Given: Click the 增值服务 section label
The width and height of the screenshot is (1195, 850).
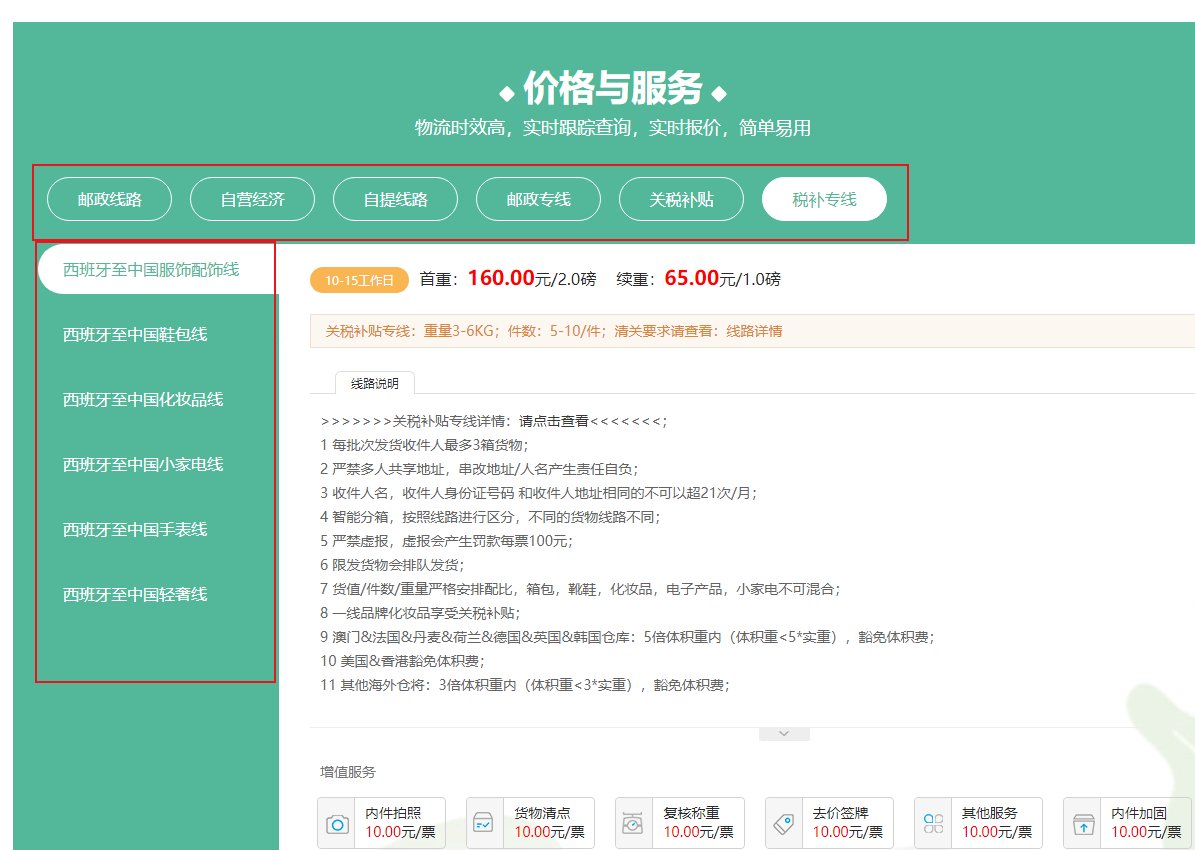Looking at the screenshot, I should [348, 772].
